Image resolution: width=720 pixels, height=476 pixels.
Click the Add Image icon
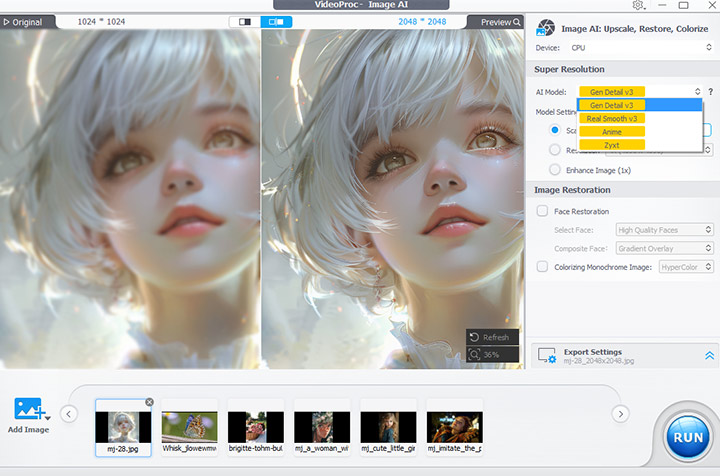coord(31,411)
